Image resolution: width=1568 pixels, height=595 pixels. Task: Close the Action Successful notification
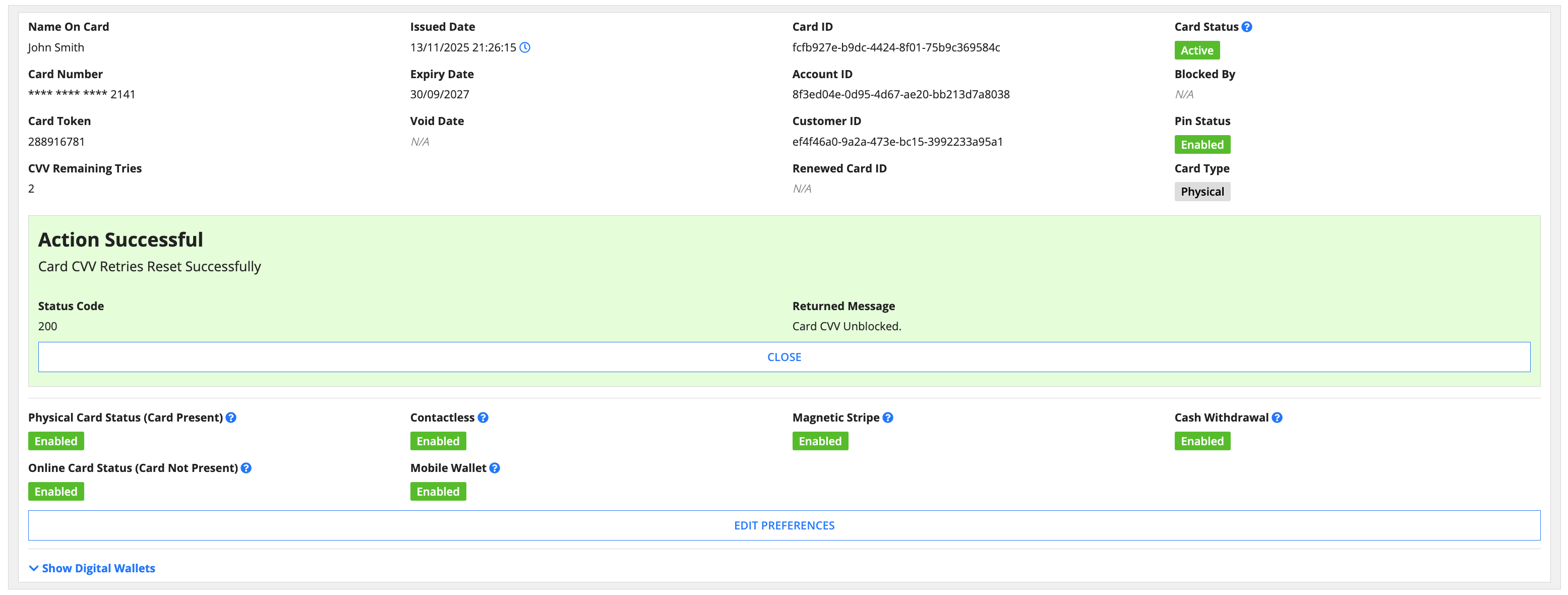click(x=783, y=358)
